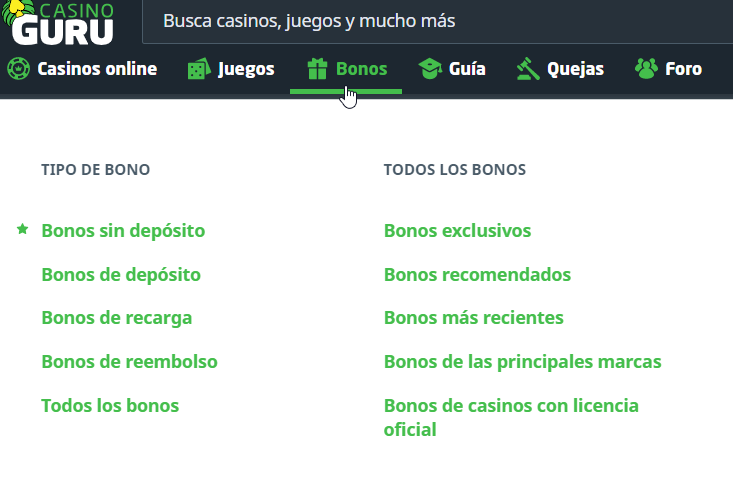Open Bonos sin depósito link
Screen dimensions: 733x478
click(123, 231)
